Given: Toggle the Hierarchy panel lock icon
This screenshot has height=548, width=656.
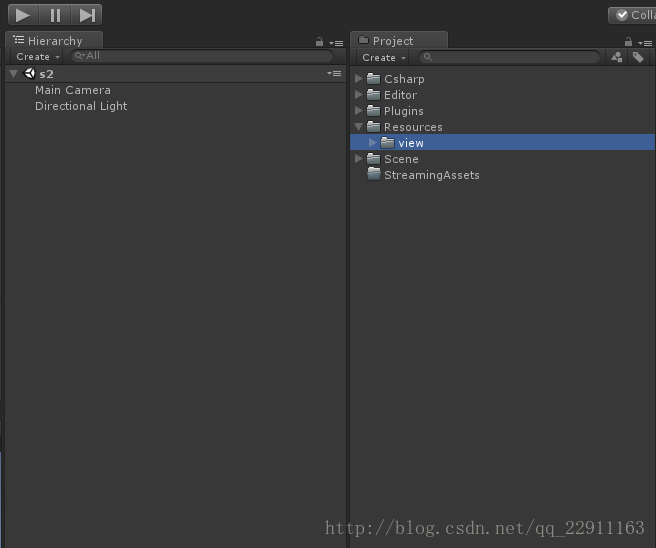Looking at the screenshot, I should pos(319,42).
